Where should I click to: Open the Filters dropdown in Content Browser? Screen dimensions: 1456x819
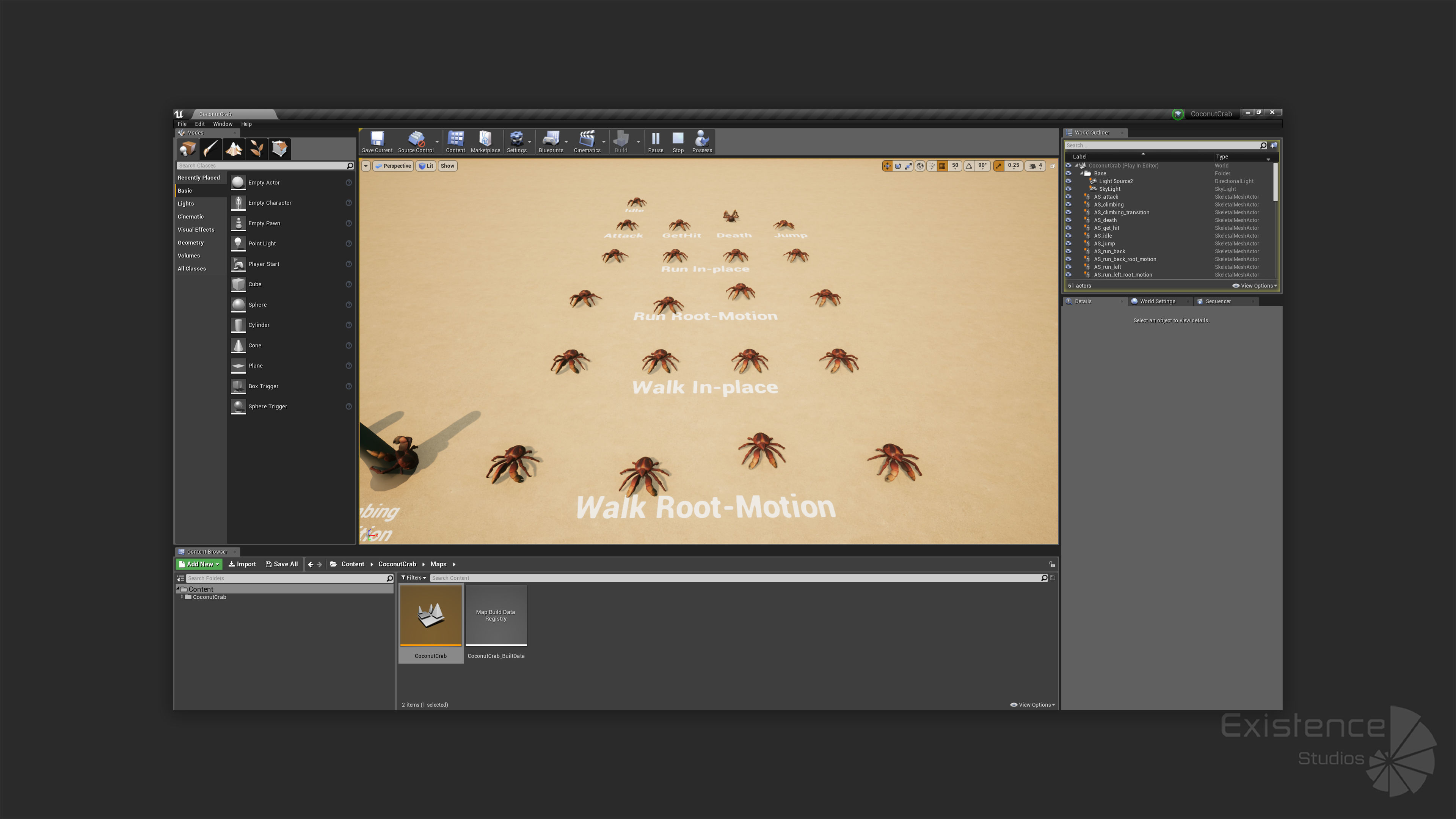[x=414, y=577]
